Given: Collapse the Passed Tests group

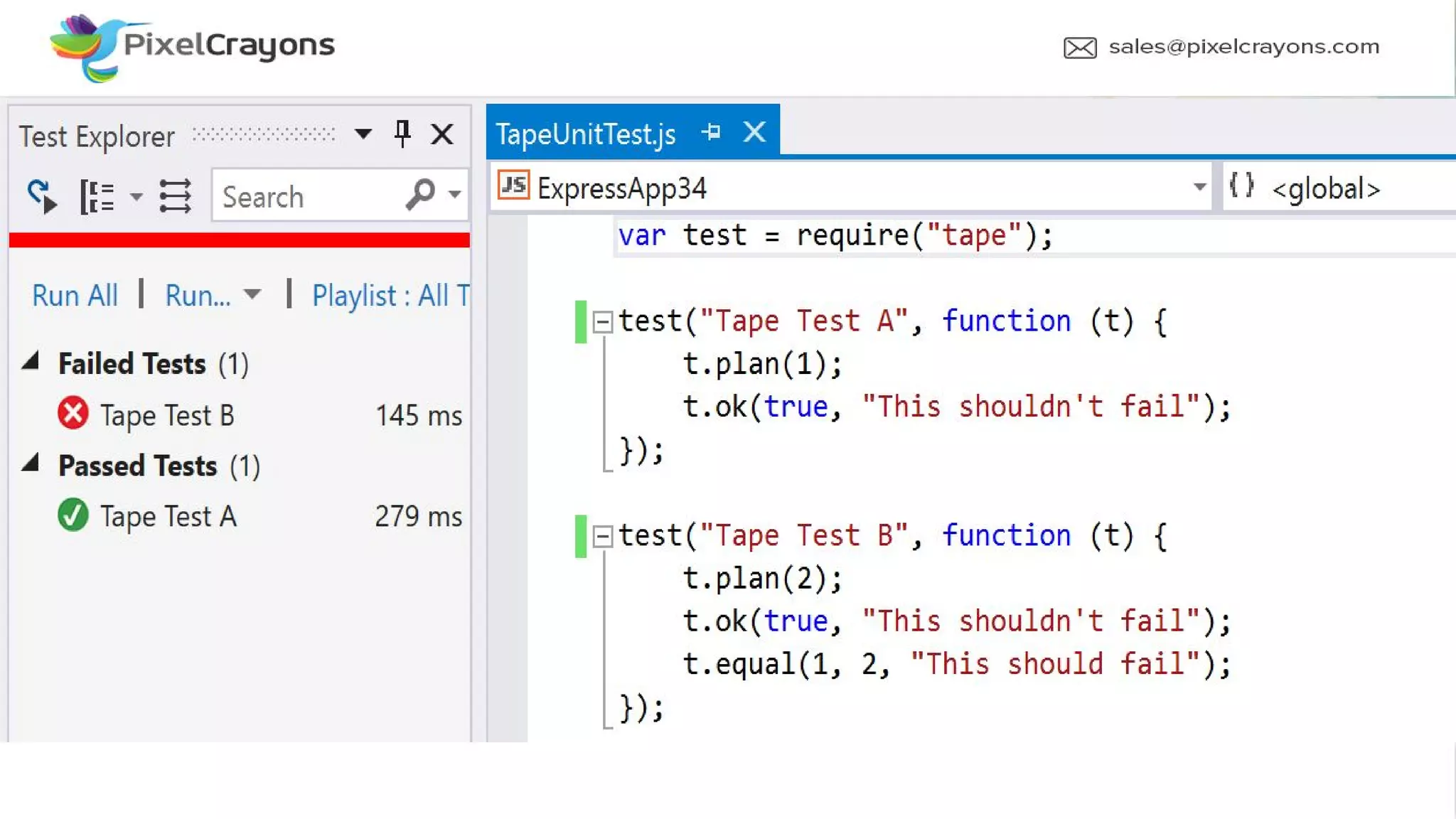Looking at the screenshot, I should tap(31, 464).
